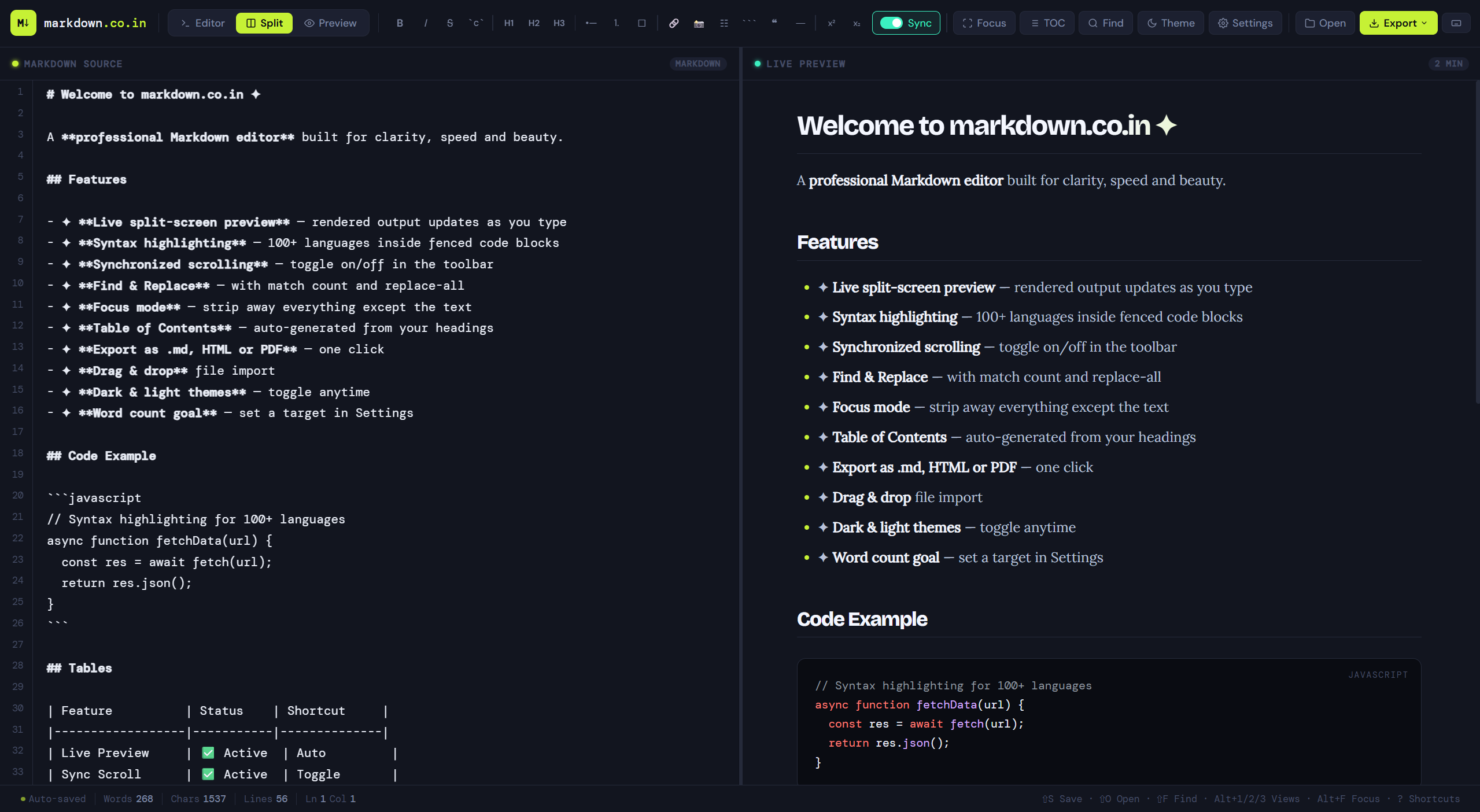The height and width of the screenshot is (812, 1480).
Task: Insert an image with the camera icon
Action: (699, 23)
